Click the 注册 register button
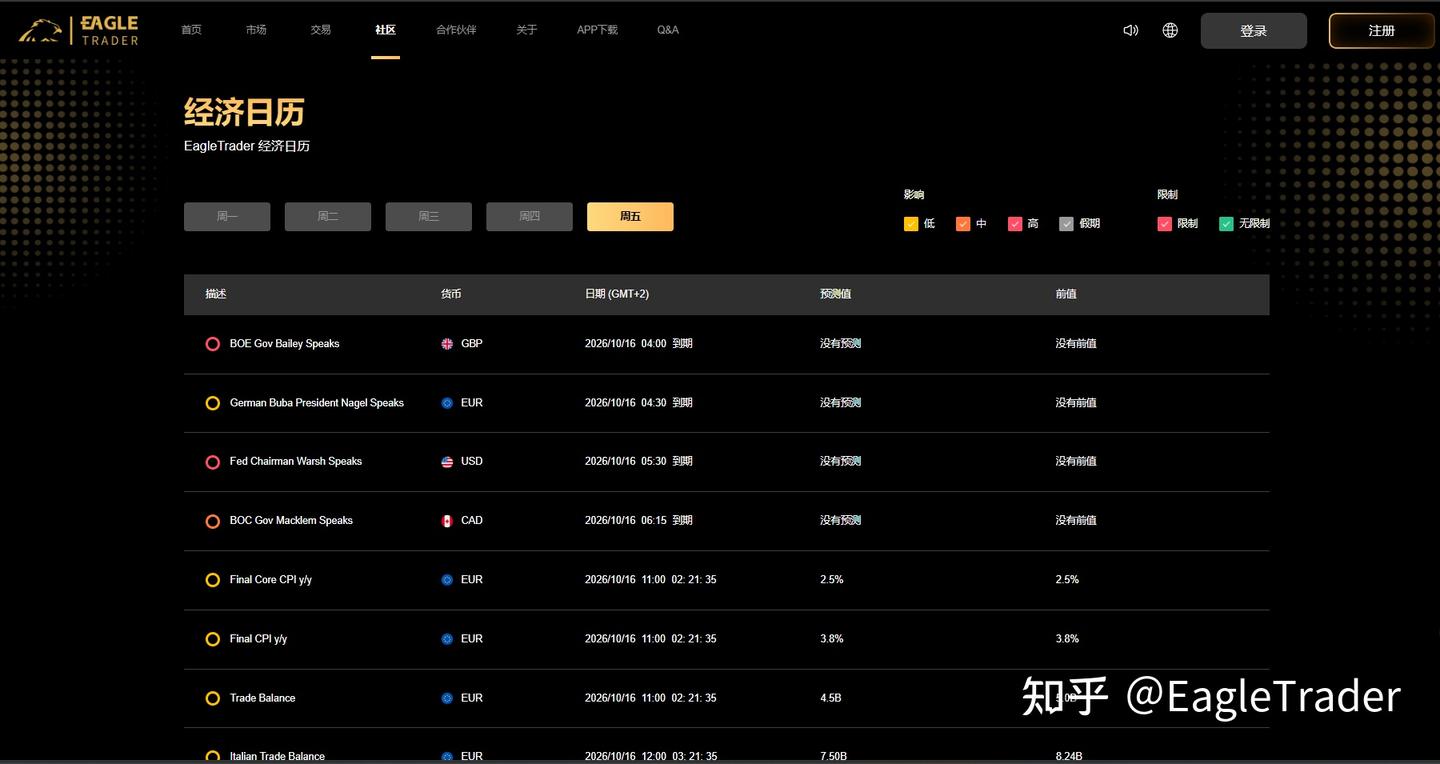 tap(1382, 31)
